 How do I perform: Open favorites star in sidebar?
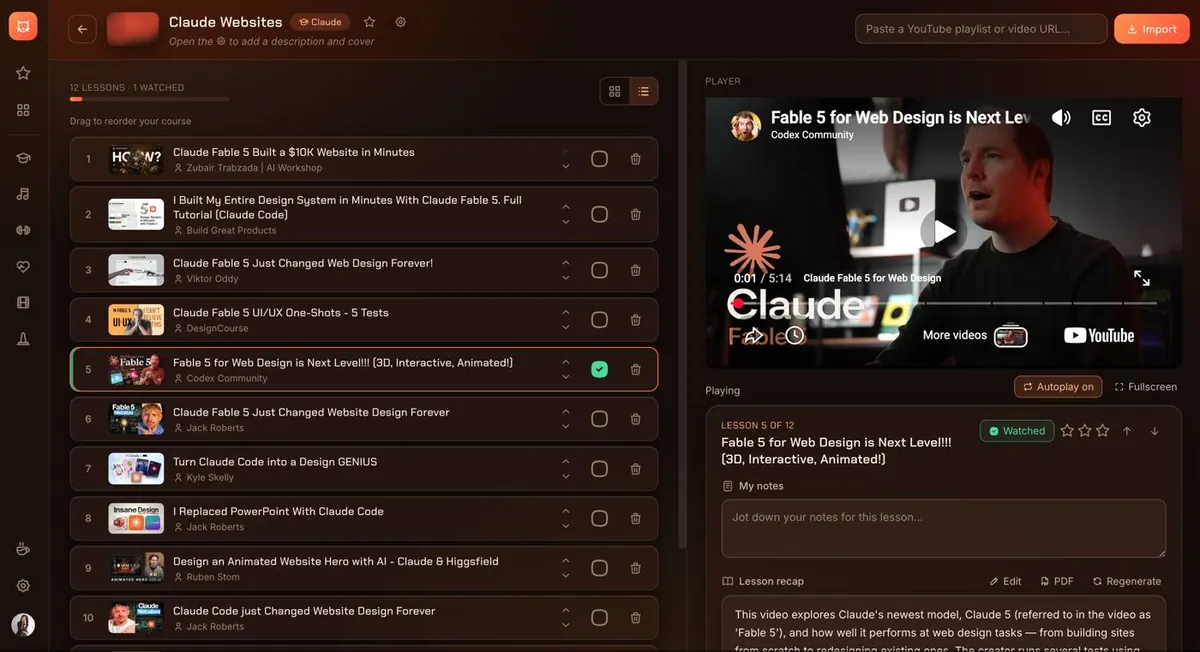click(23, 73)
